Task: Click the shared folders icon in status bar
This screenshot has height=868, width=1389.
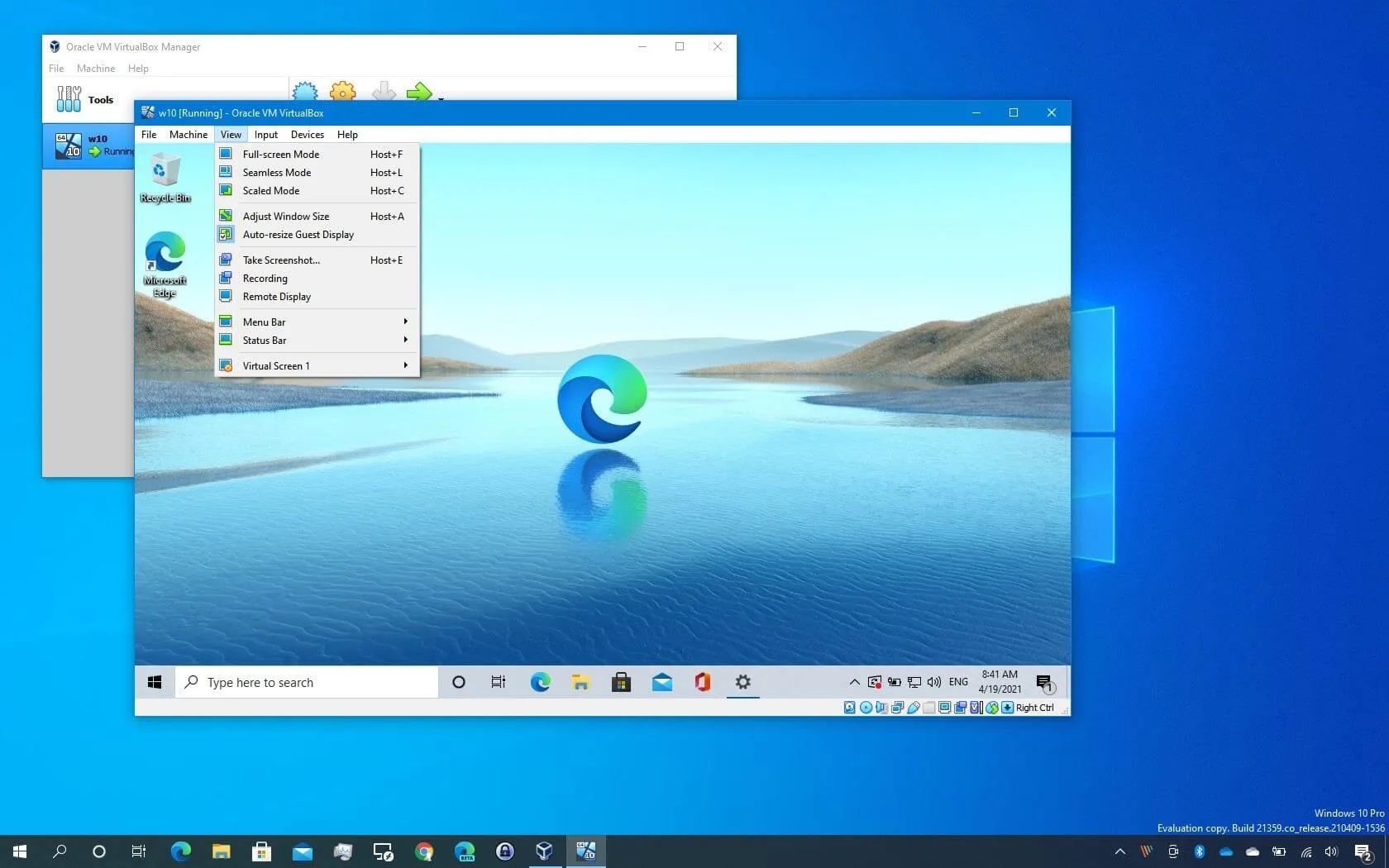Action: pos(929,708)
